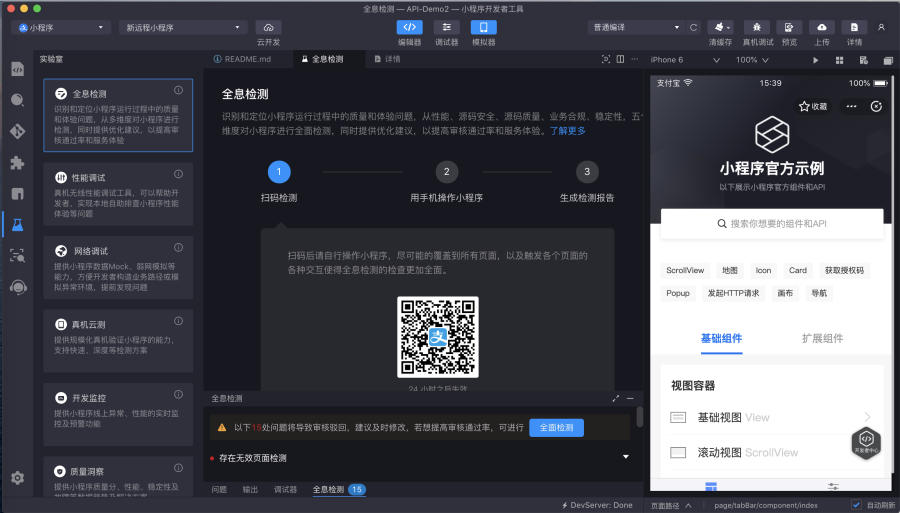Select the 性能调试 lab card
This screenshot has width=900, height=513.
[x=118, y=194]
